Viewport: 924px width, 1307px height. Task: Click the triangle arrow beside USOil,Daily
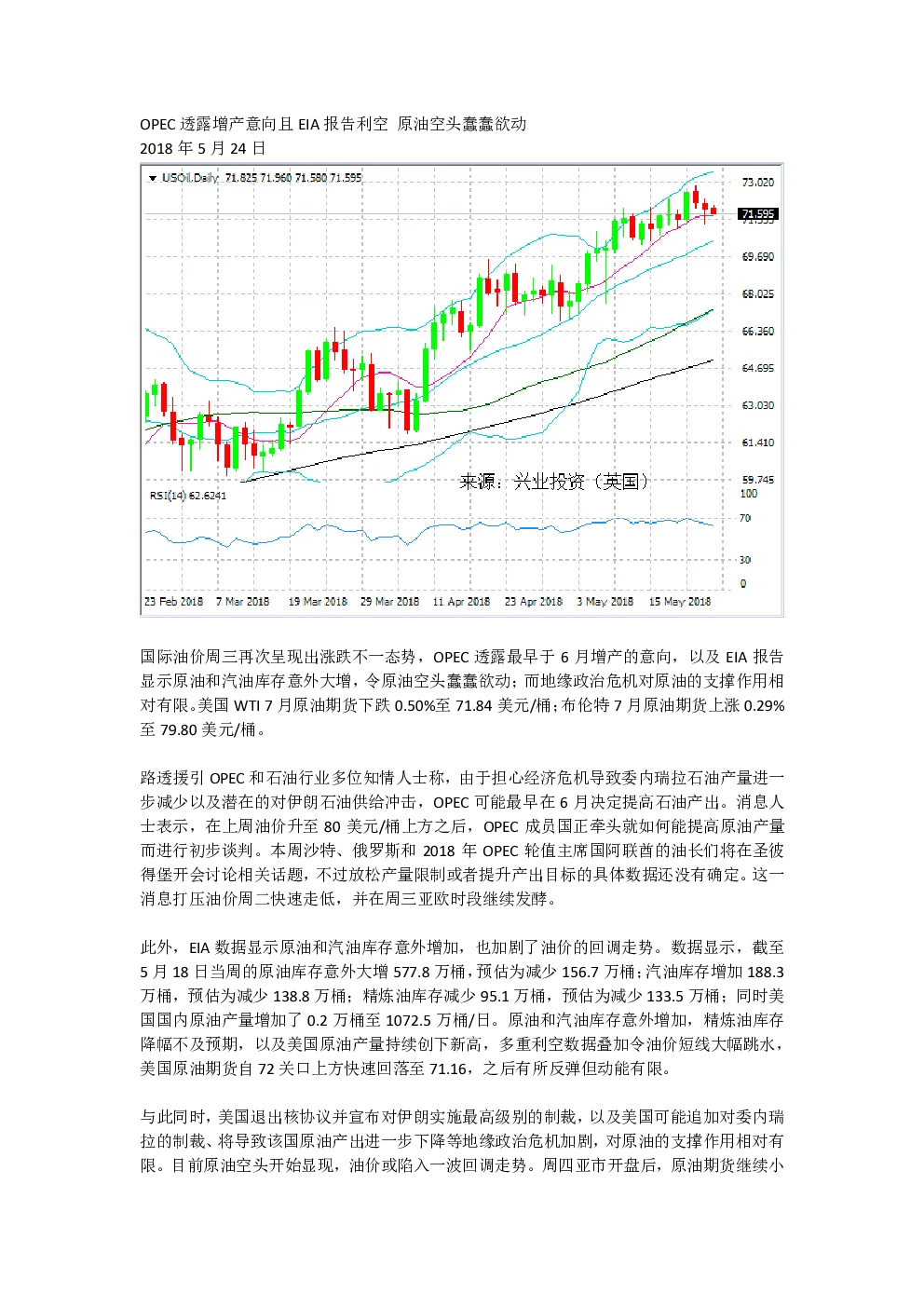153,178
